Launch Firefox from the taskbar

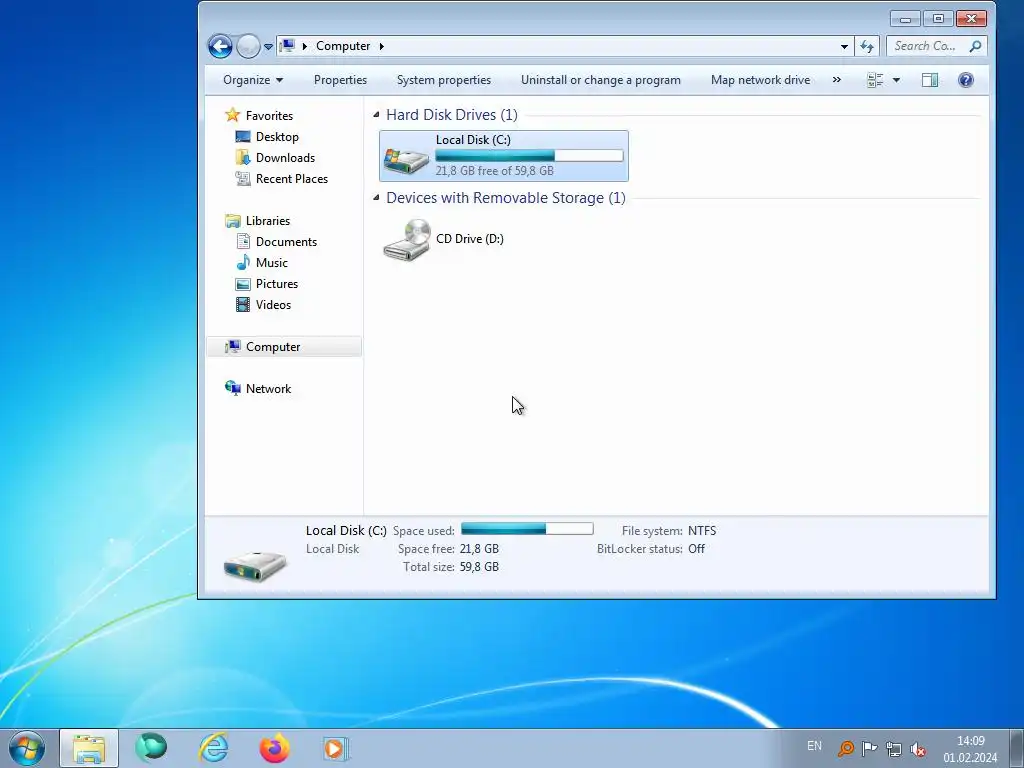[x=274, y=748]
